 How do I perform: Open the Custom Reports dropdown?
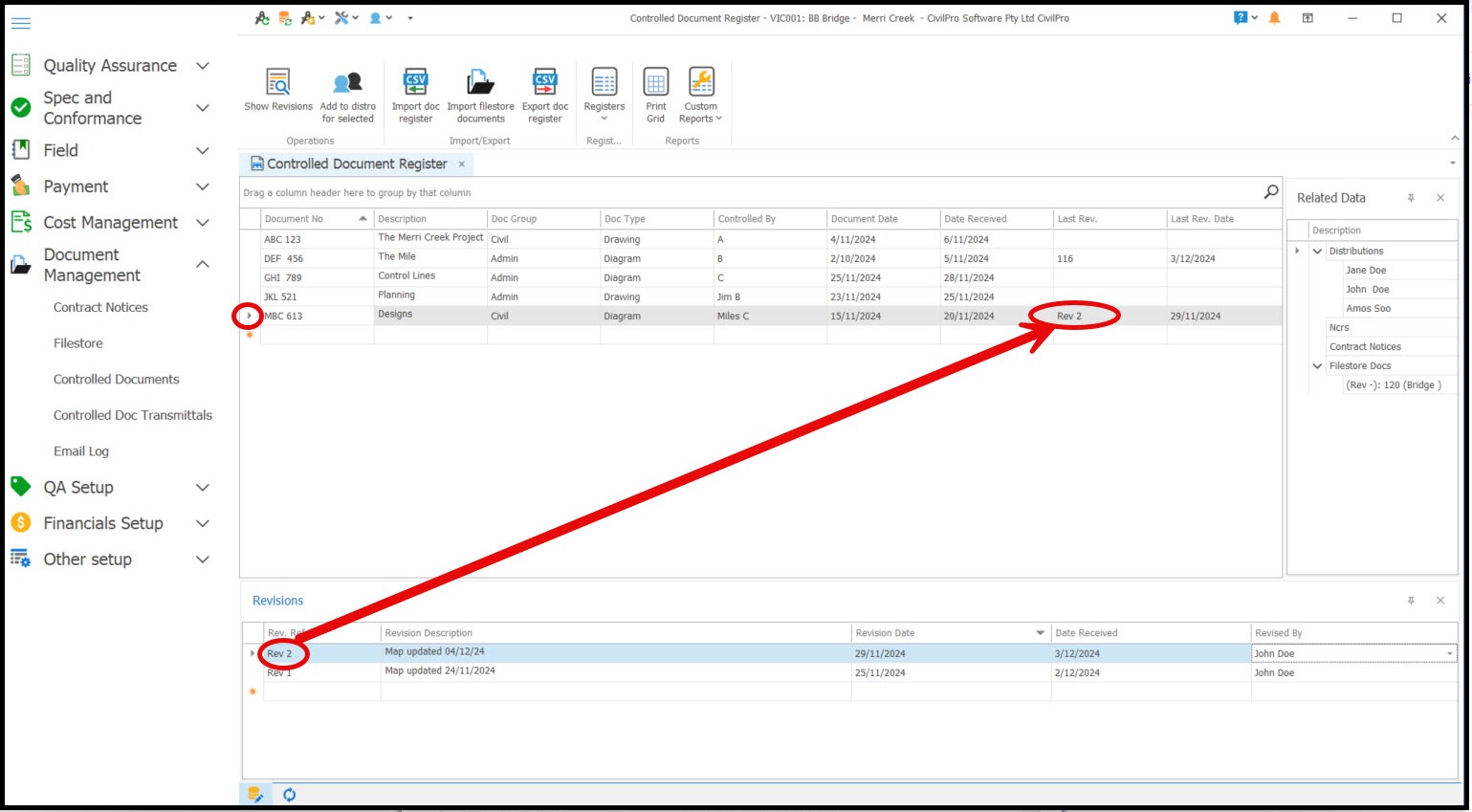pos(701,96)
